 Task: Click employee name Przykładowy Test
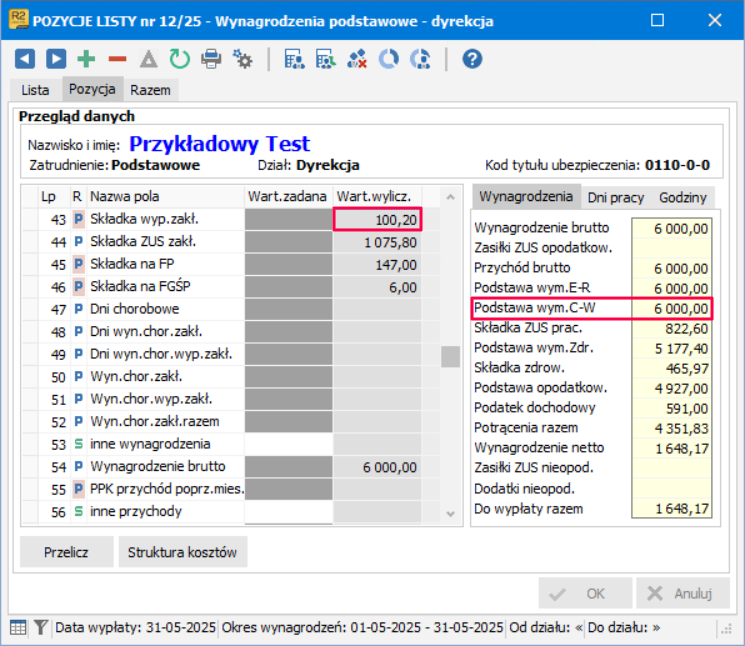click(x=220, y=143)
